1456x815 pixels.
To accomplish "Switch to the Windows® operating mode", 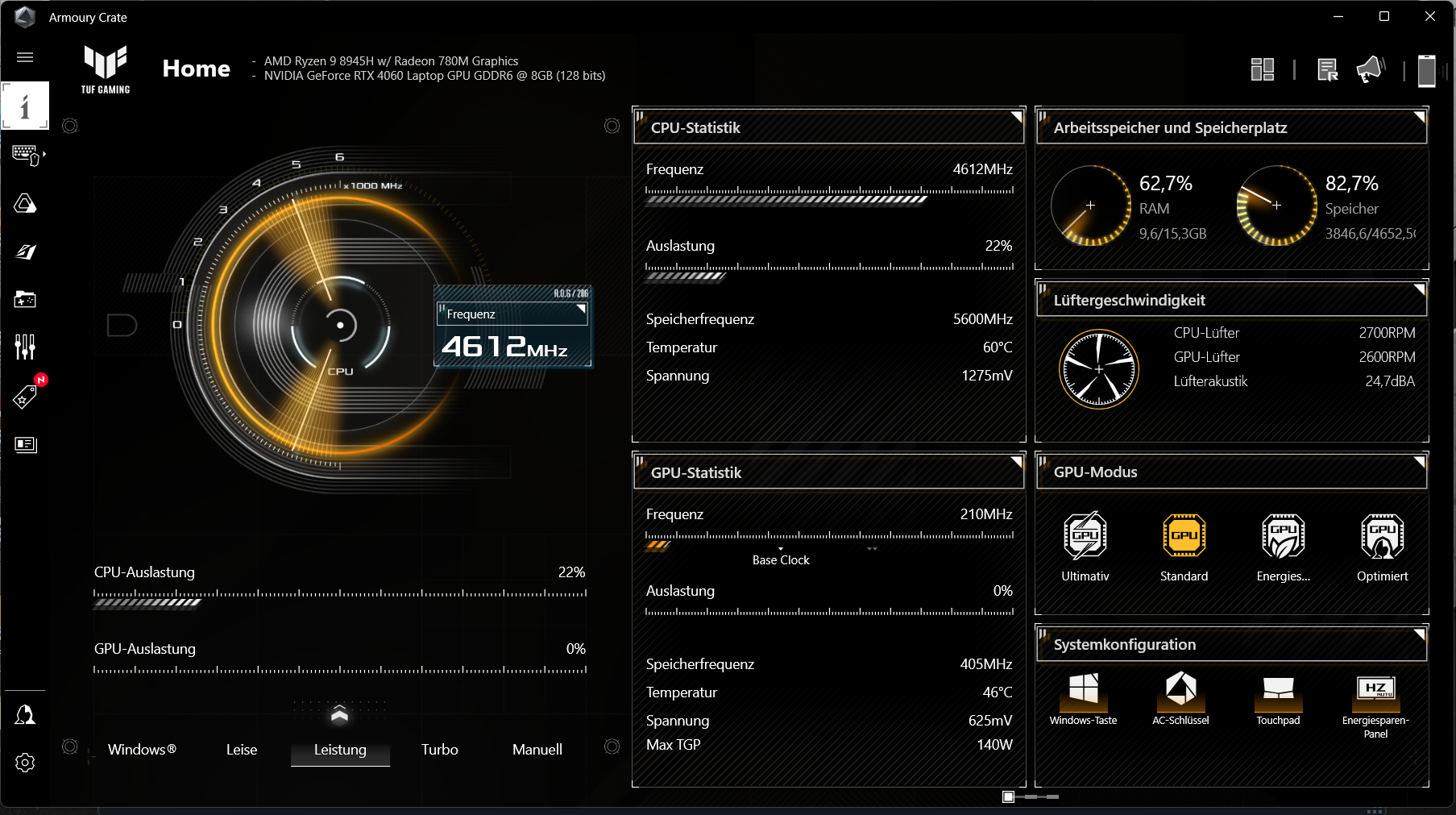I will pyautogui.click(x=142, y=750).
